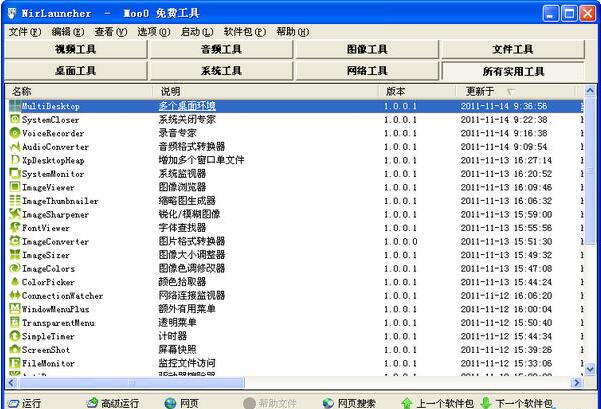601x409 pixels.
Task: Go to 下一个软件包 (next package) arrow
Action: 486,402
